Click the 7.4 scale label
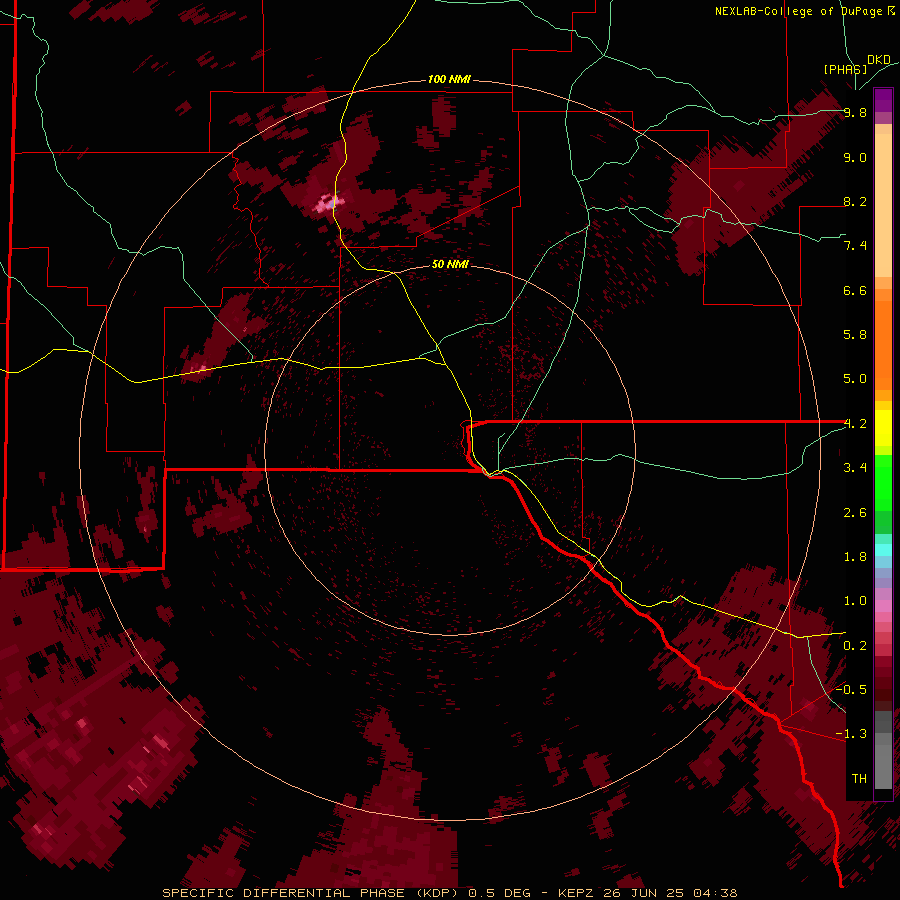Screen dimensions: 900x900 [x=855, y=246]
